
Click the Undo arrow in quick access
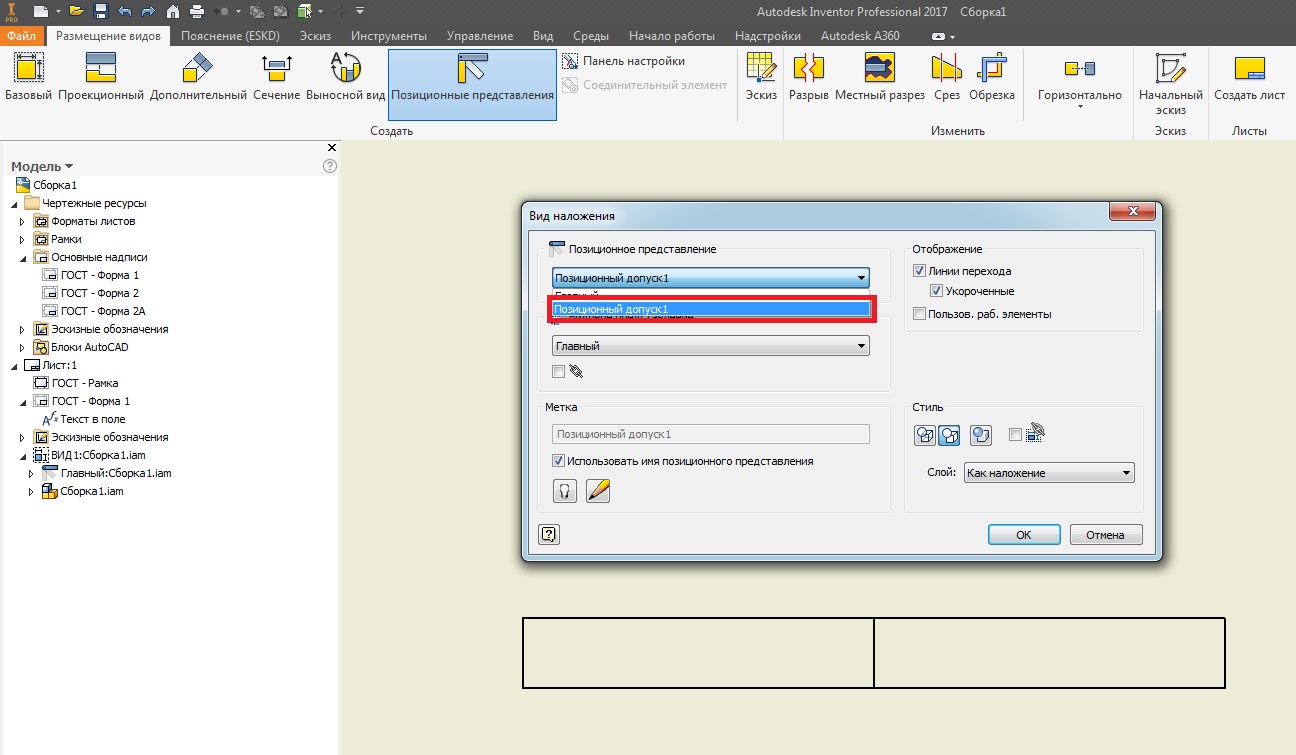(124, 11)
